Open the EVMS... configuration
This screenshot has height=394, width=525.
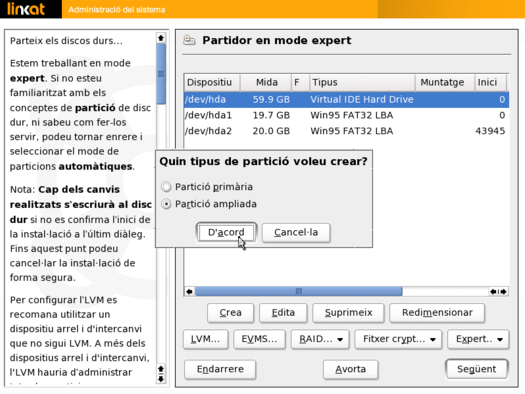click(x=259, y=339)
